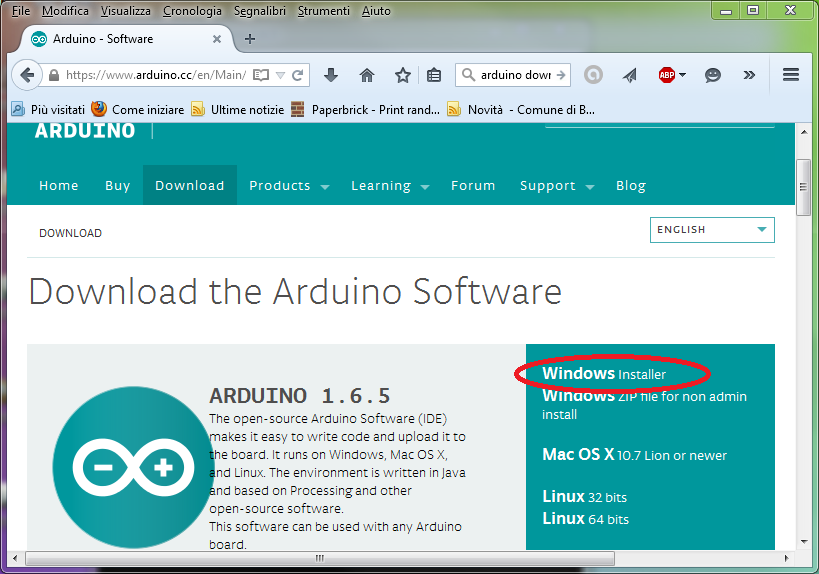Open the Segnalibri menu
Viewport: 819px width, 574px height.
click(x=260, y=10)
